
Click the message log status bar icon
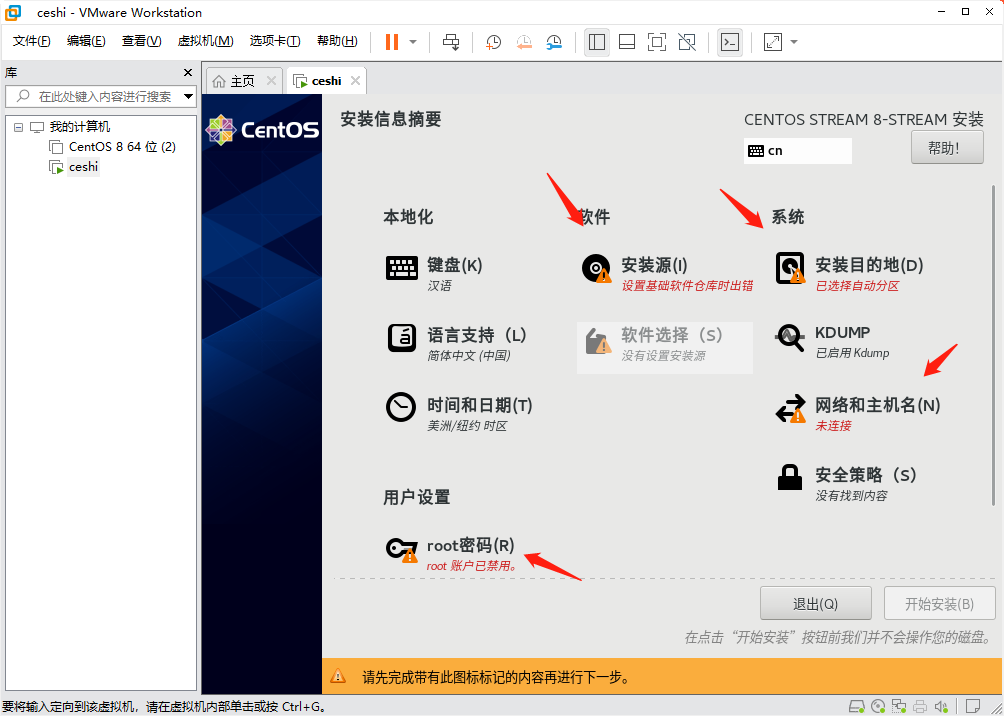(x=973, y=706)
